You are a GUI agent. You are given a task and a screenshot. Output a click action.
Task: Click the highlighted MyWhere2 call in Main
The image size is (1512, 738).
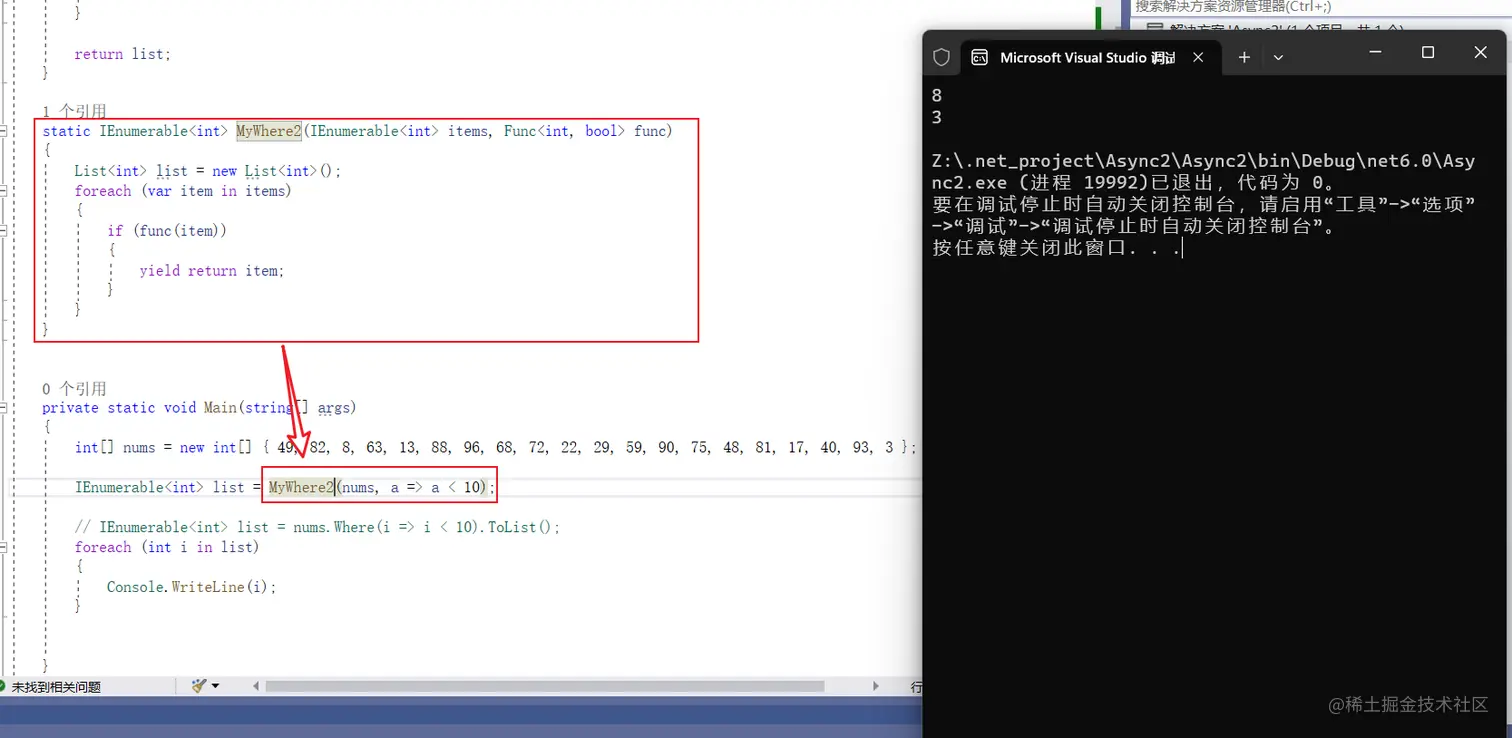pos(302,487)
